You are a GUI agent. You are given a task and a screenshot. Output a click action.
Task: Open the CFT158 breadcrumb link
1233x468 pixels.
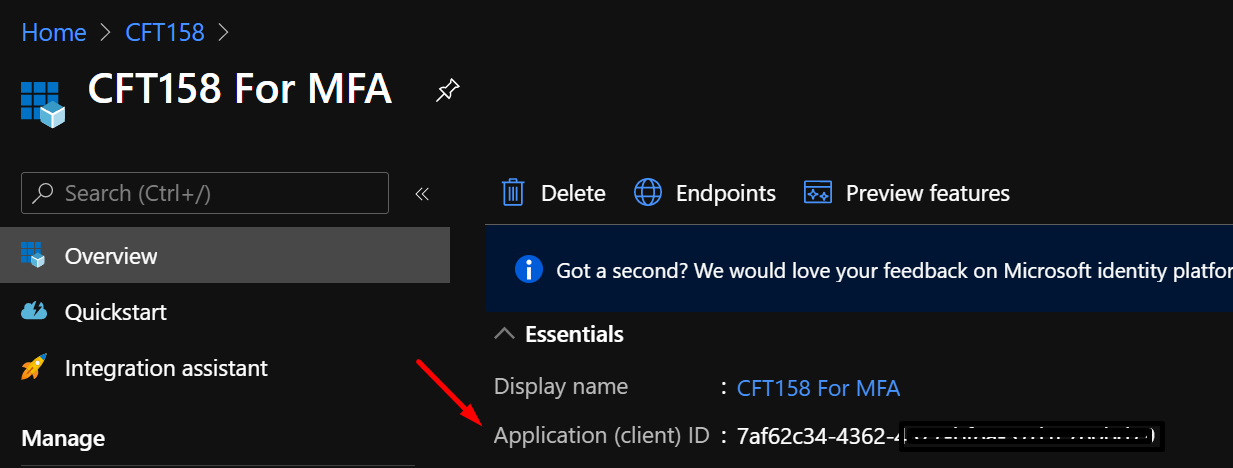[165, 32]
